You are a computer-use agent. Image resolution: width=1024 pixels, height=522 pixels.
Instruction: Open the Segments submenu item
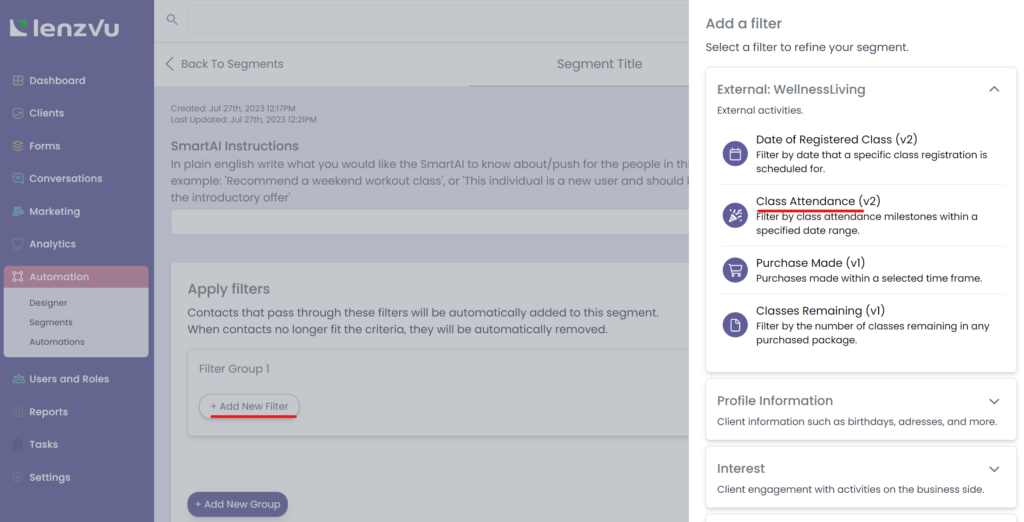click(x=51, y=322)
